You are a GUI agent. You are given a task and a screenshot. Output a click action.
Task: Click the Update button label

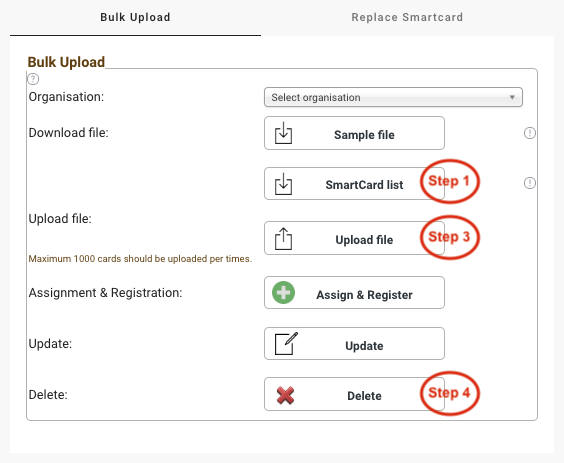(364, 346)
